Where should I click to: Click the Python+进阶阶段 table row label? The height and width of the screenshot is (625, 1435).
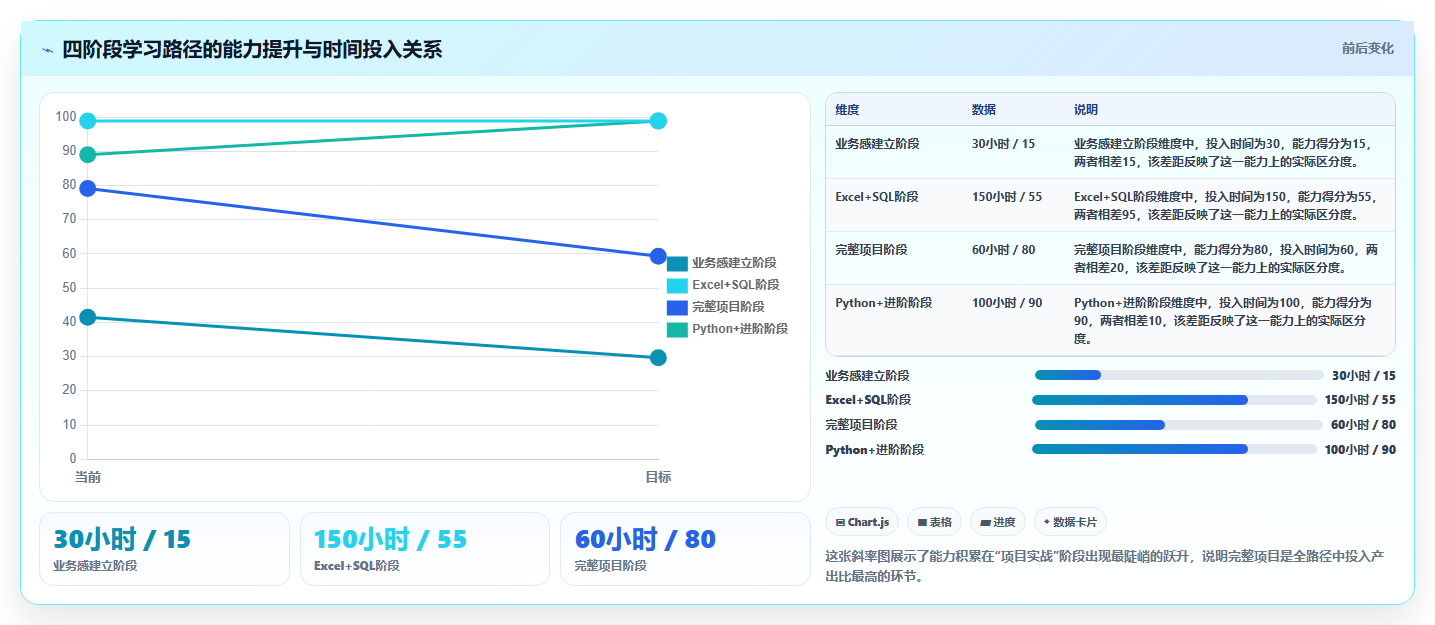click(x=884, y=303)
